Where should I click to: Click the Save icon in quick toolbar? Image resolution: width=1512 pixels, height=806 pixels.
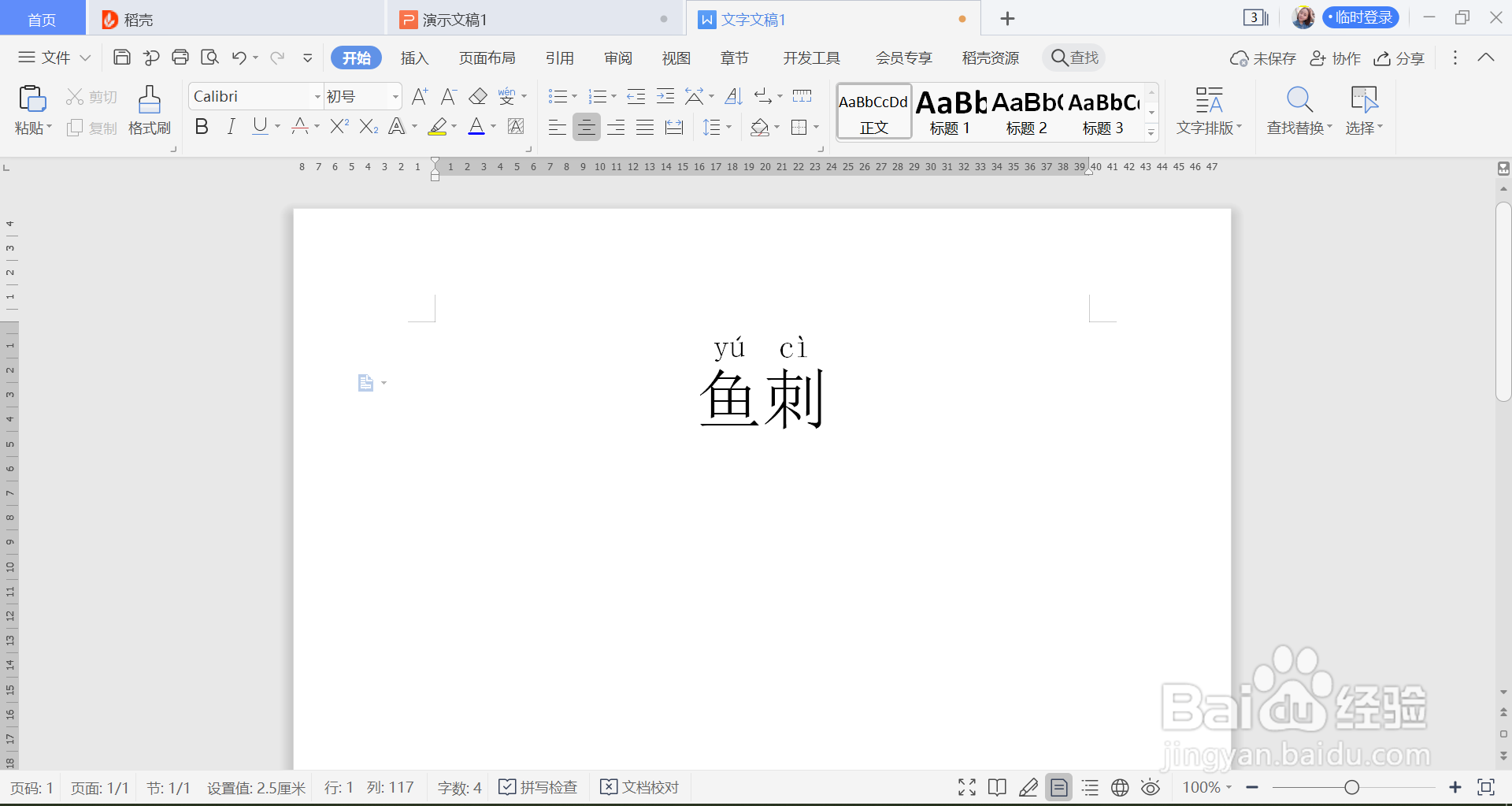(x=122, y=58)
